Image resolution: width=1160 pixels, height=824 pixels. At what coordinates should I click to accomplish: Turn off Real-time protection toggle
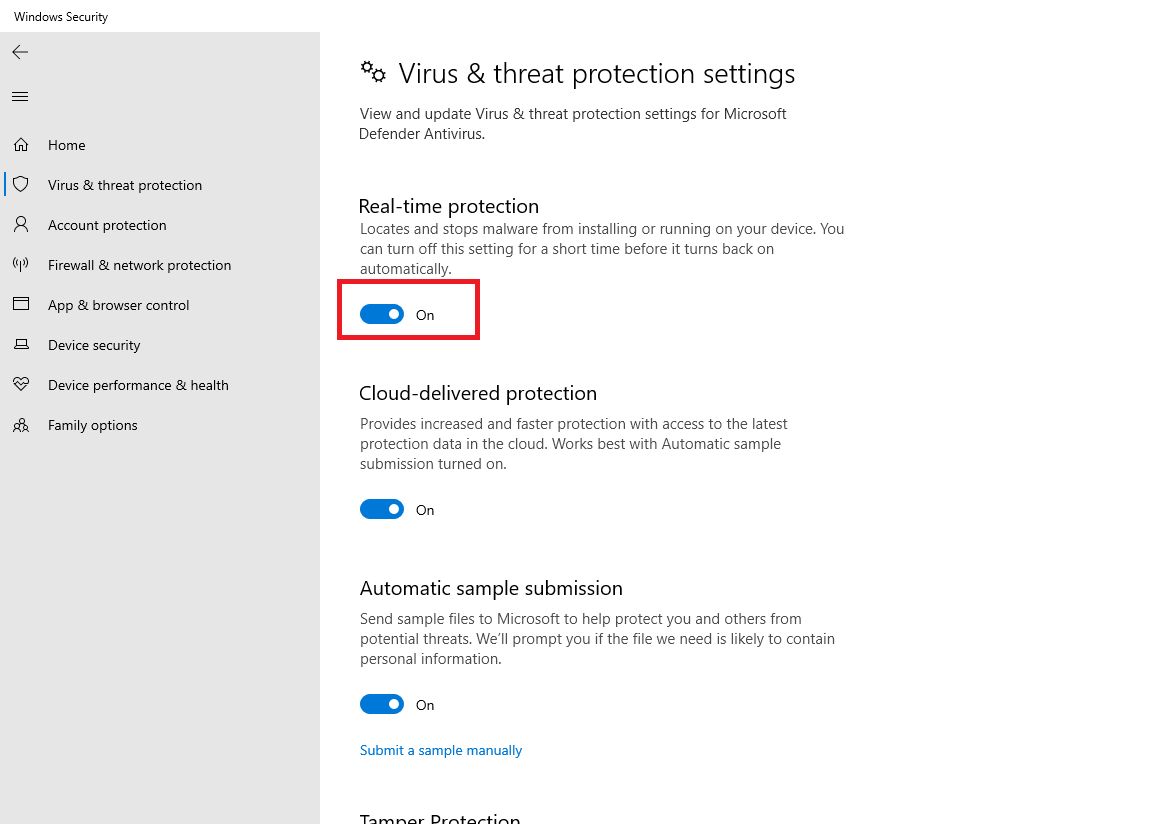382,314
